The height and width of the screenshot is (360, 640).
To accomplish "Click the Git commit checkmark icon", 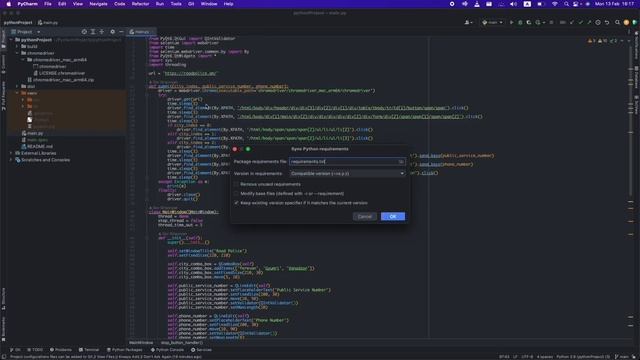I will pos(580,22).
